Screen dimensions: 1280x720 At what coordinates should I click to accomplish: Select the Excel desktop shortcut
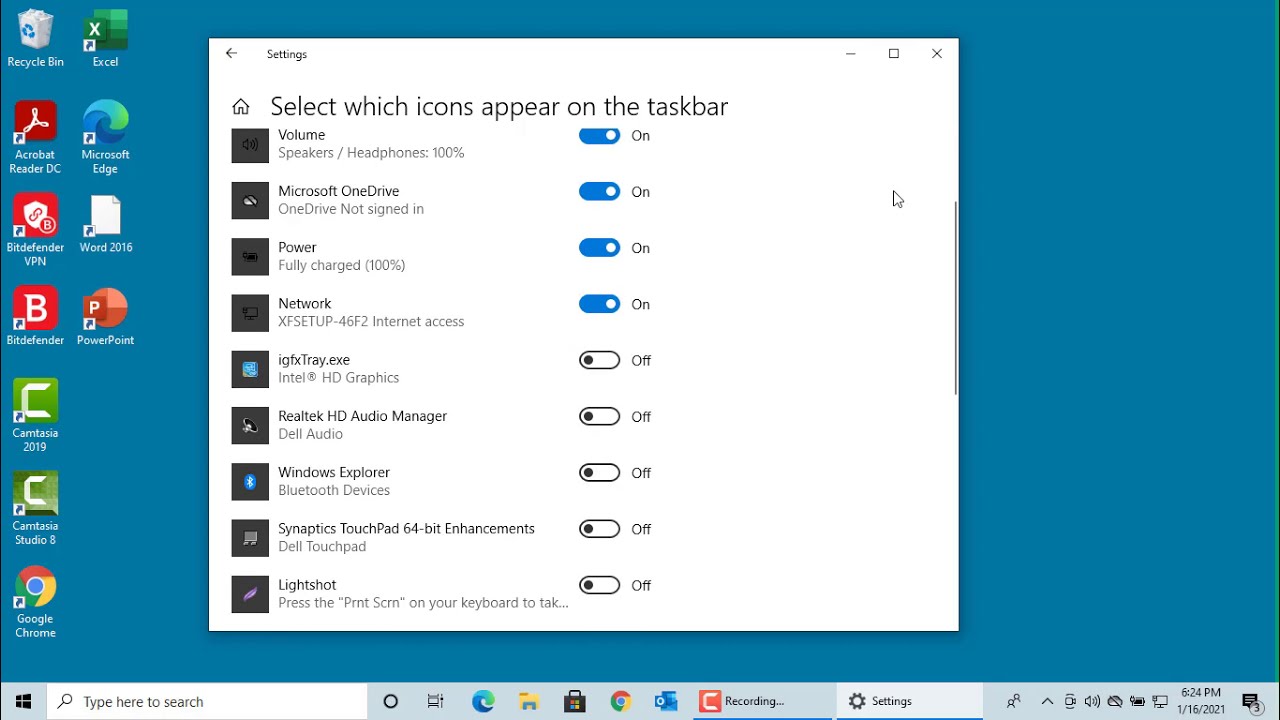point(105,39)
